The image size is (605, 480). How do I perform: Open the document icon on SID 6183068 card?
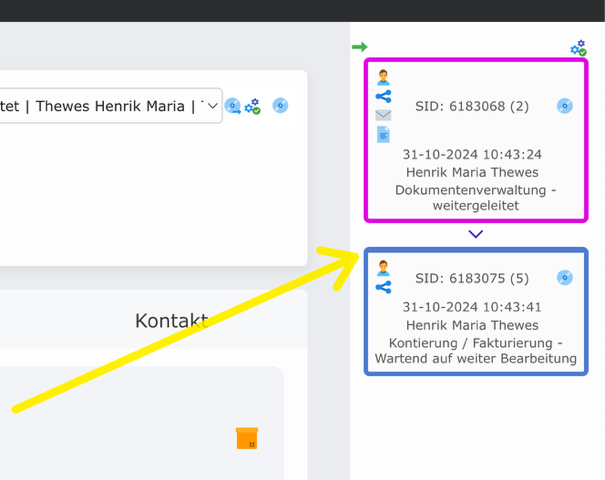[x=383, y=135]
